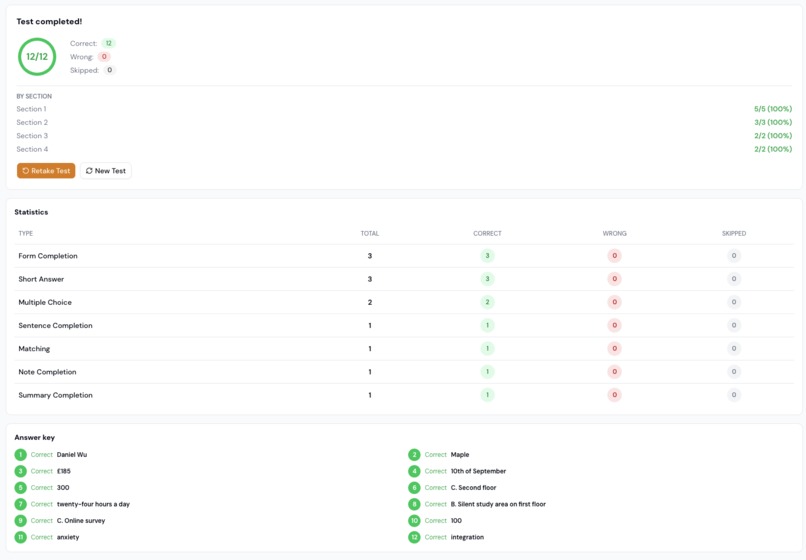Click red wrong count for Matching
The height and width of the screenshot is (560, 806).
coord(614,349)
